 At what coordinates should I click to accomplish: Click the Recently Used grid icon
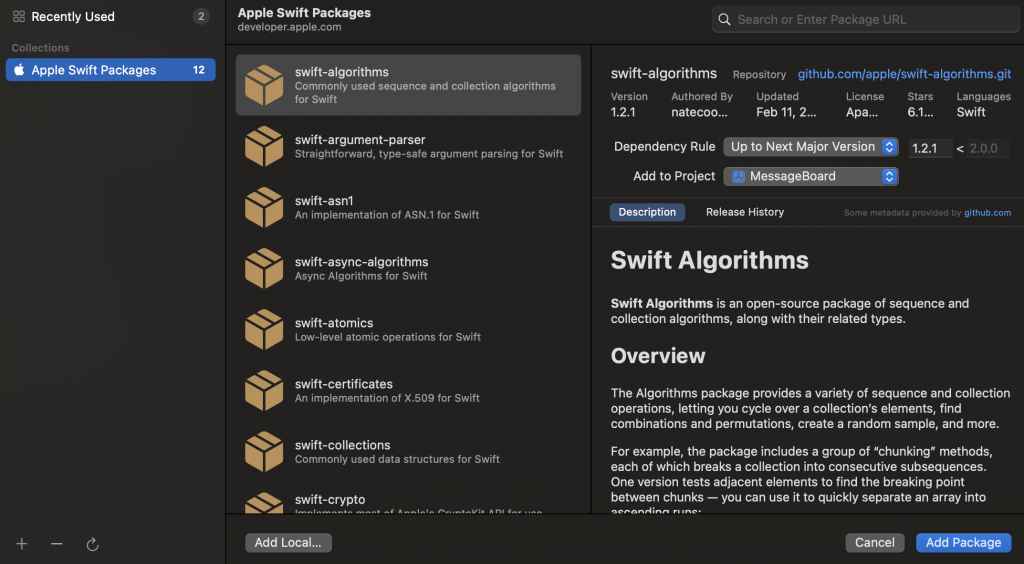19,17
